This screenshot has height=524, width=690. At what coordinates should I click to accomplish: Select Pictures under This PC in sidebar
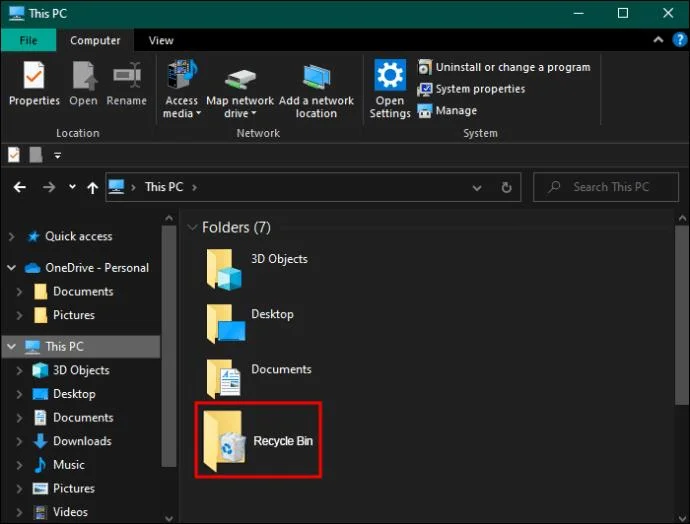point(73,489)
